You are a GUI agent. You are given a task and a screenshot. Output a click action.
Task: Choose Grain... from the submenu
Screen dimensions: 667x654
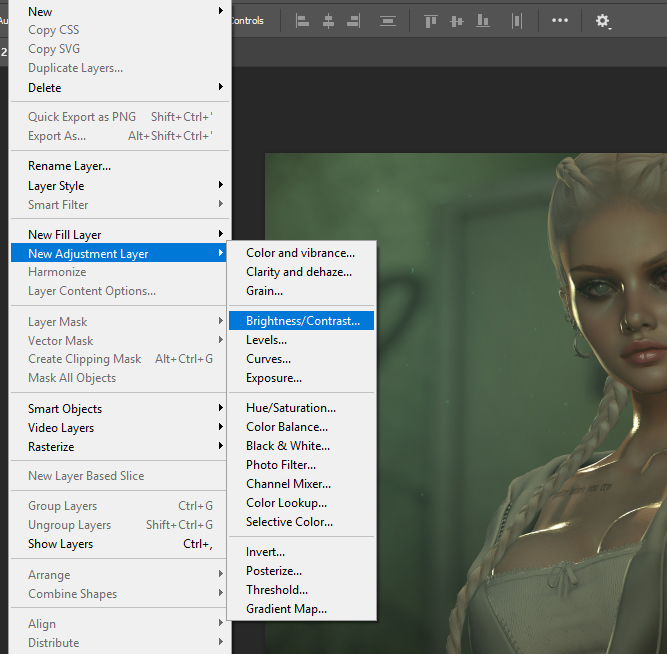point(301,291)
